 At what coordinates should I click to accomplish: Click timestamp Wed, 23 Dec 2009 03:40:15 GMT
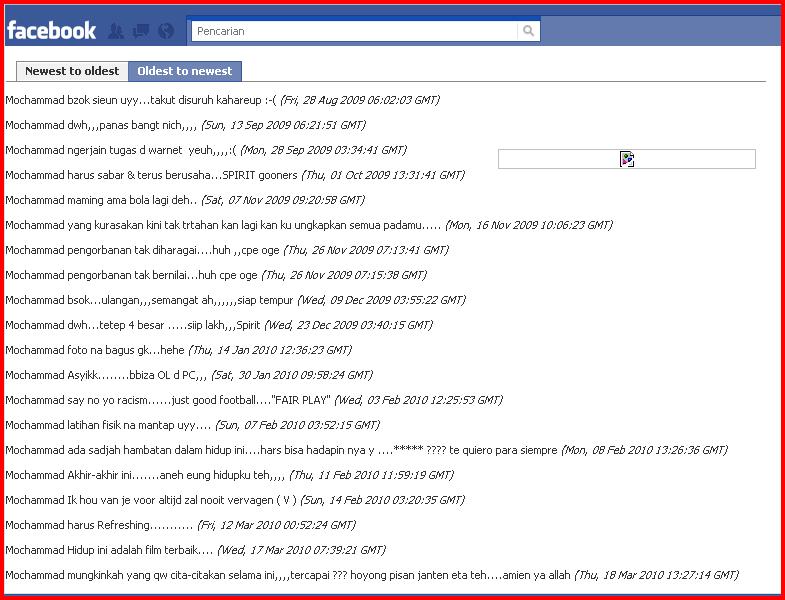pos(348,325)
